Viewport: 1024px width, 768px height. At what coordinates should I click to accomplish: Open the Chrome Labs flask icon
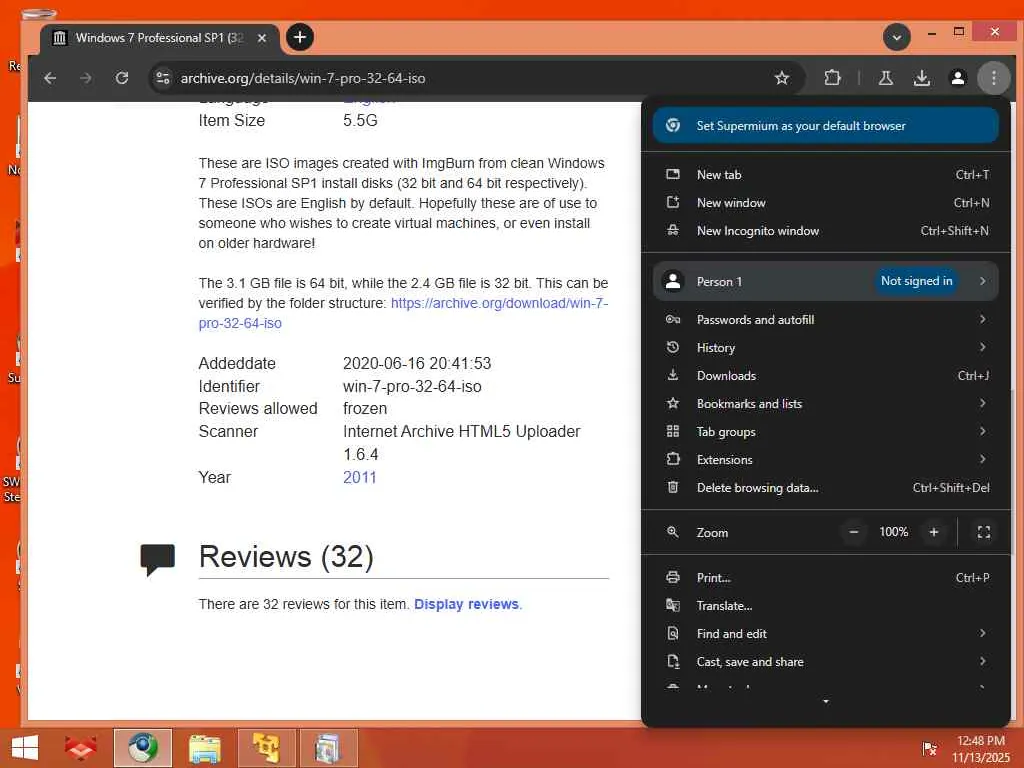(x=886, y=78)
